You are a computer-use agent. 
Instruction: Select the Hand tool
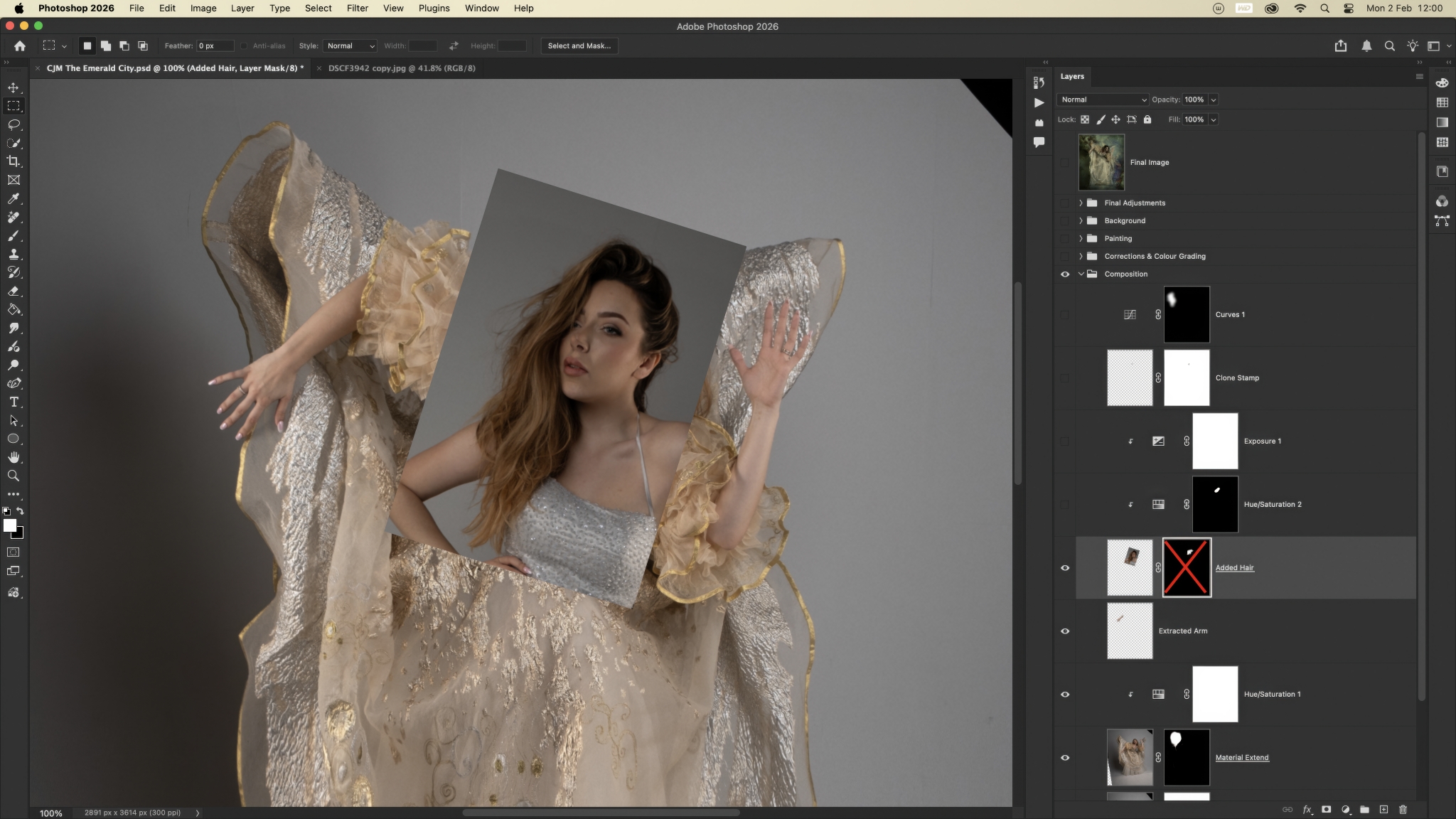tap(14, 457)
